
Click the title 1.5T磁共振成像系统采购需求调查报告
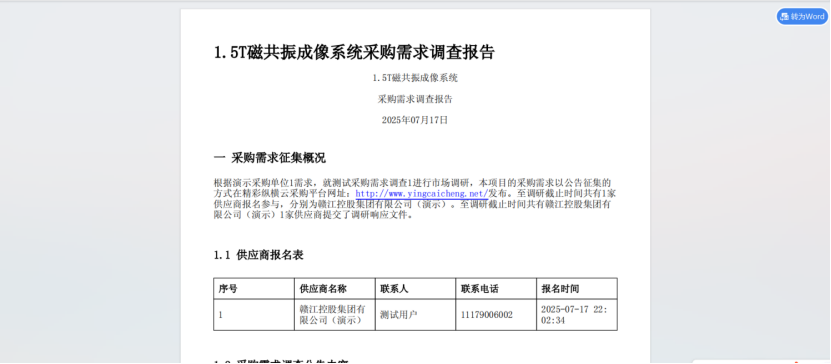(354, 52)
